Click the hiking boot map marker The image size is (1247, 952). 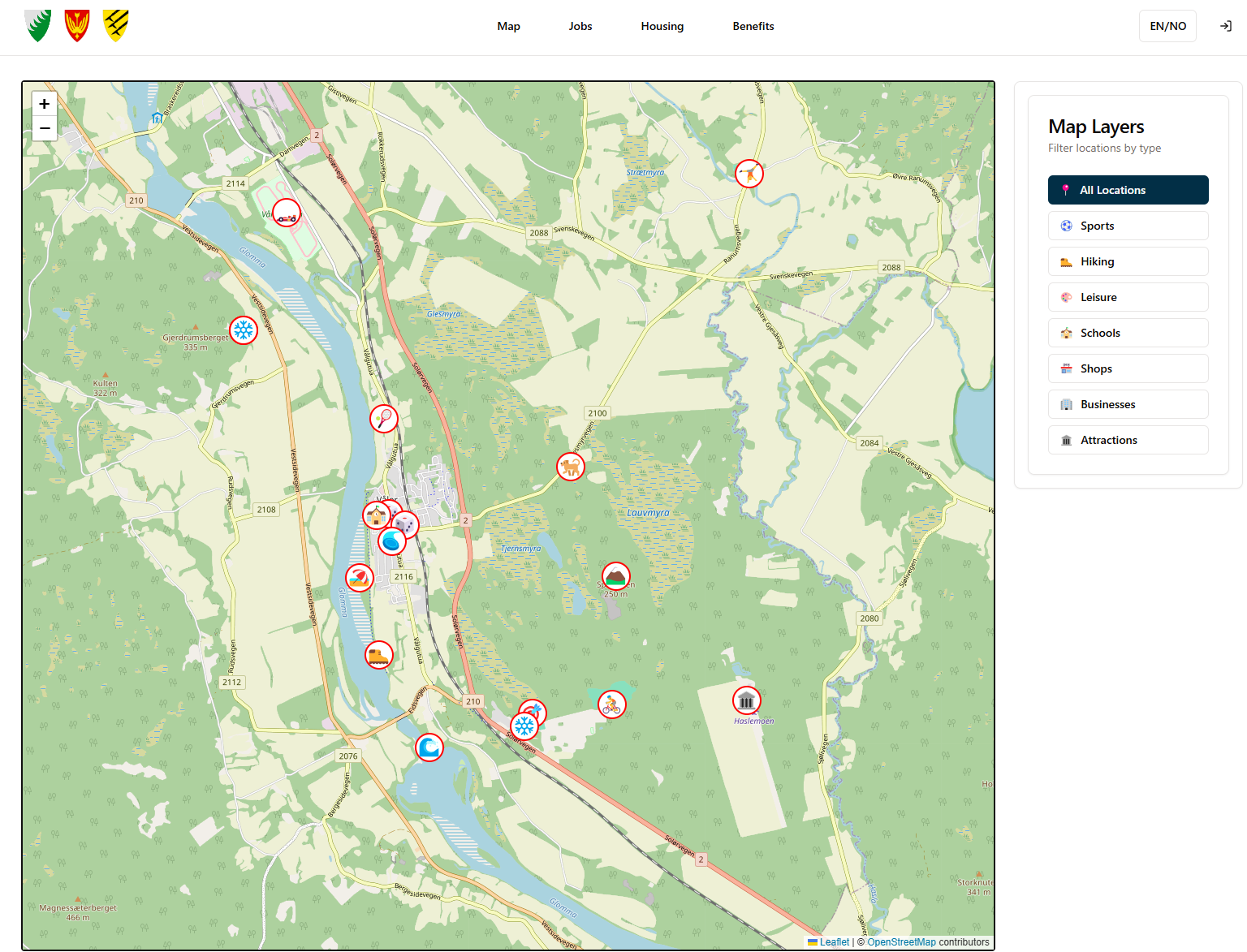tap(378, 655)
